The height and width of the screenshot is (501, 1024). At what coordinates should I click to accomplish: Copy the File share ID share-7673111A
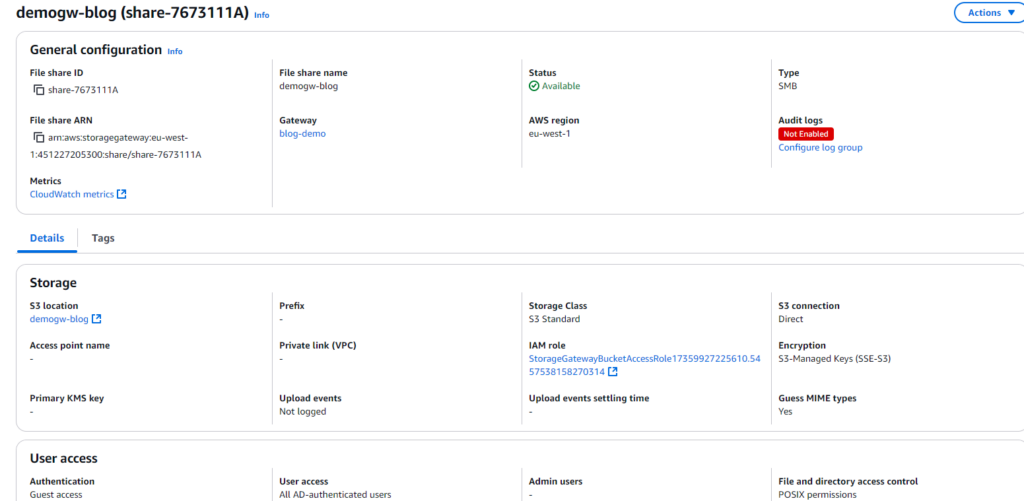point(39,90)
